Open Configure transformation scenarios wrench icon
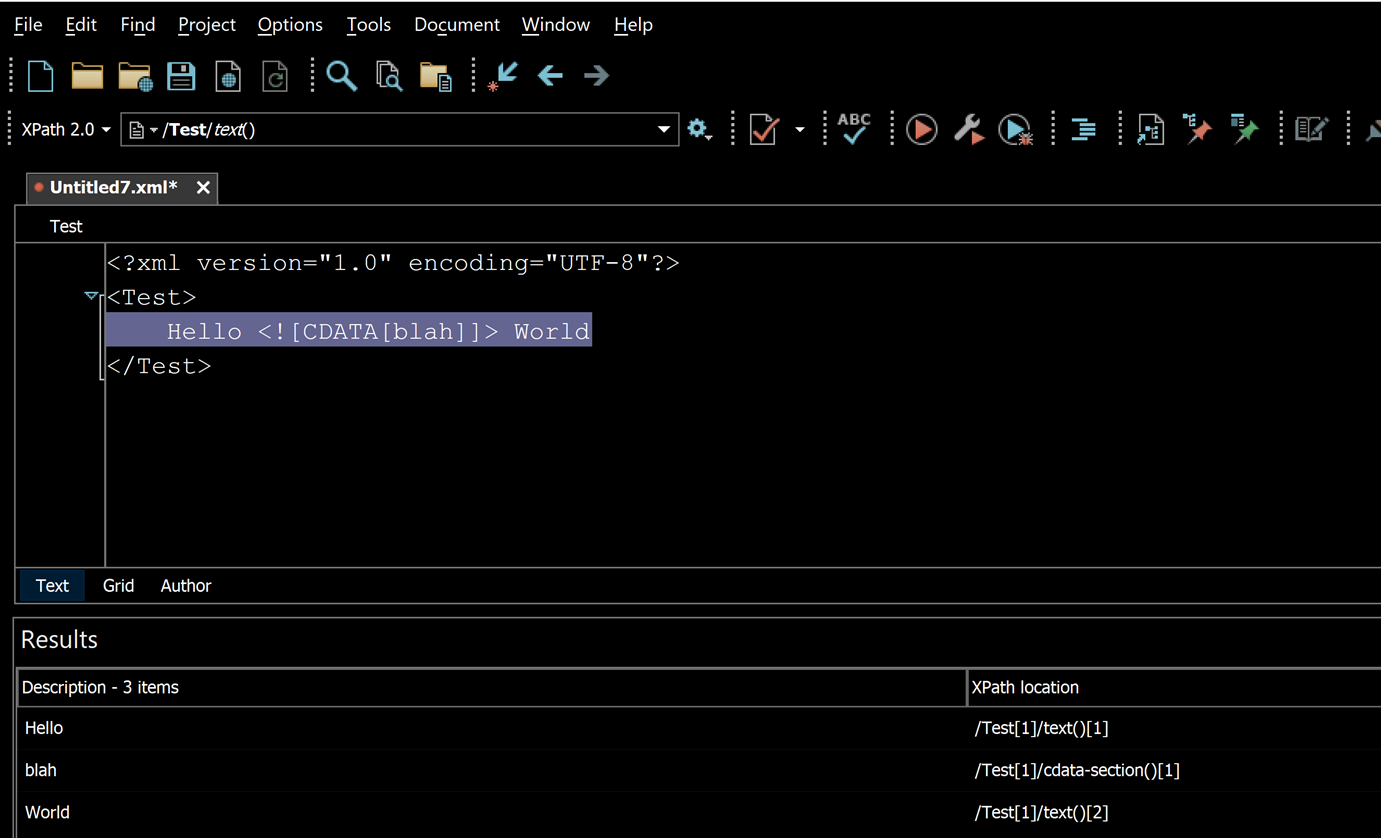 coord(967,130)
